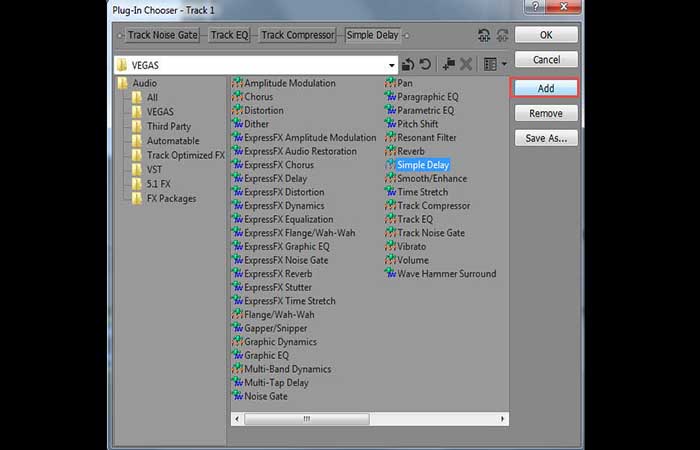
Task: Click the horizontal scrollbar thumb
Action: pyautogui.click(x=307, y=419)
